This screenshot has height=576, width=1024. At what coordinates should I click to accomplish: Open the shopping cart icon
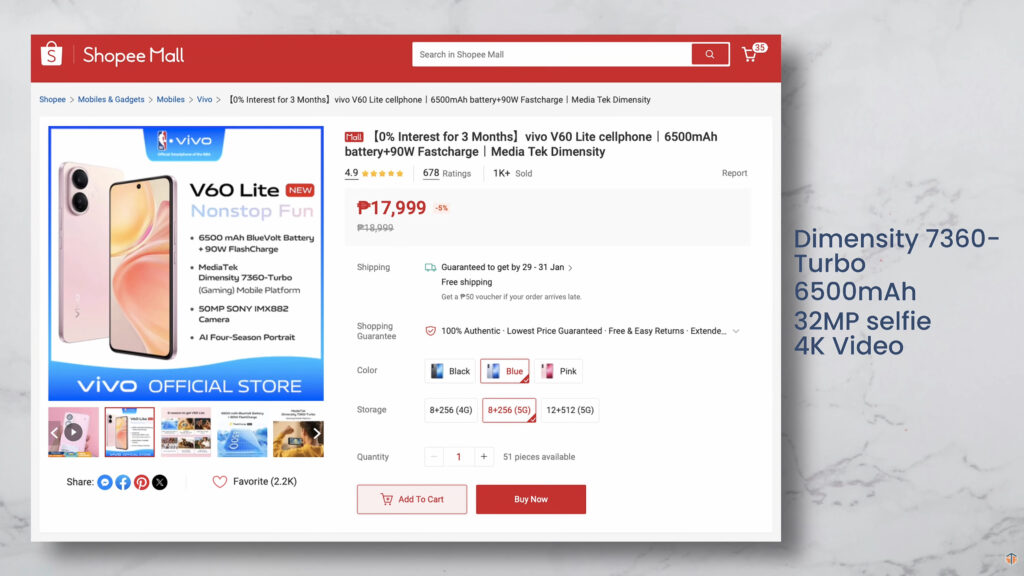750,54
